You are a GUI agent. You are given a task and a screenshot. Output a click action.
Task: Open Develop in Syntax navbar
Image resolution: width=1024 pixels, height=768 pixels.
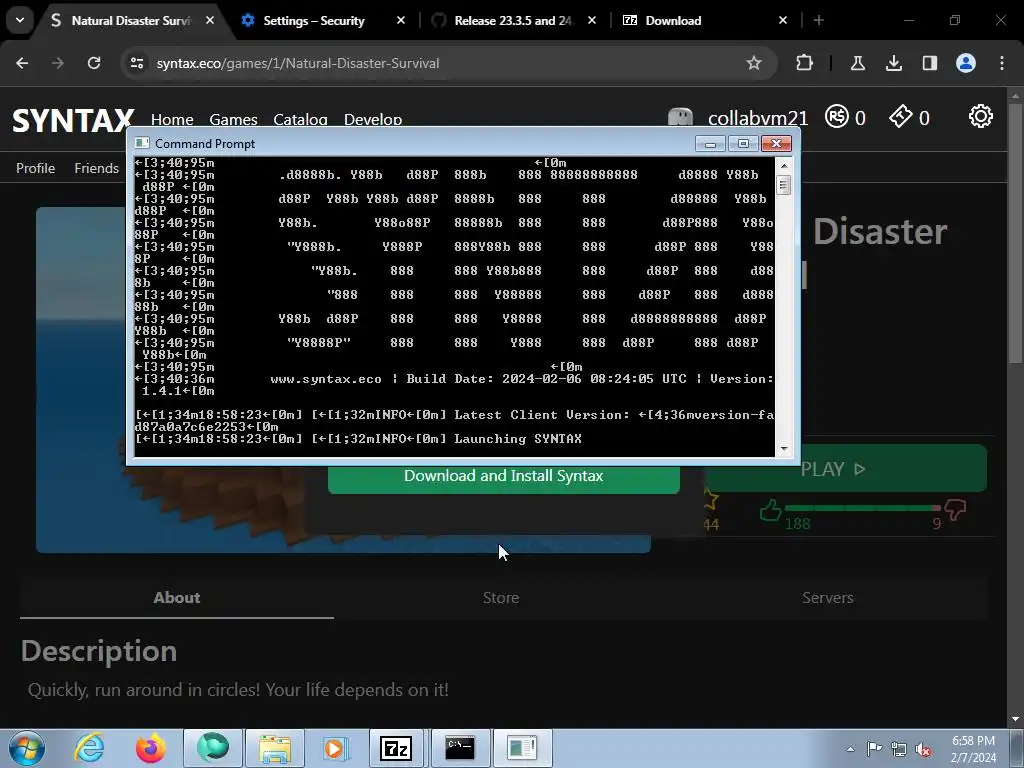(373, 119)
